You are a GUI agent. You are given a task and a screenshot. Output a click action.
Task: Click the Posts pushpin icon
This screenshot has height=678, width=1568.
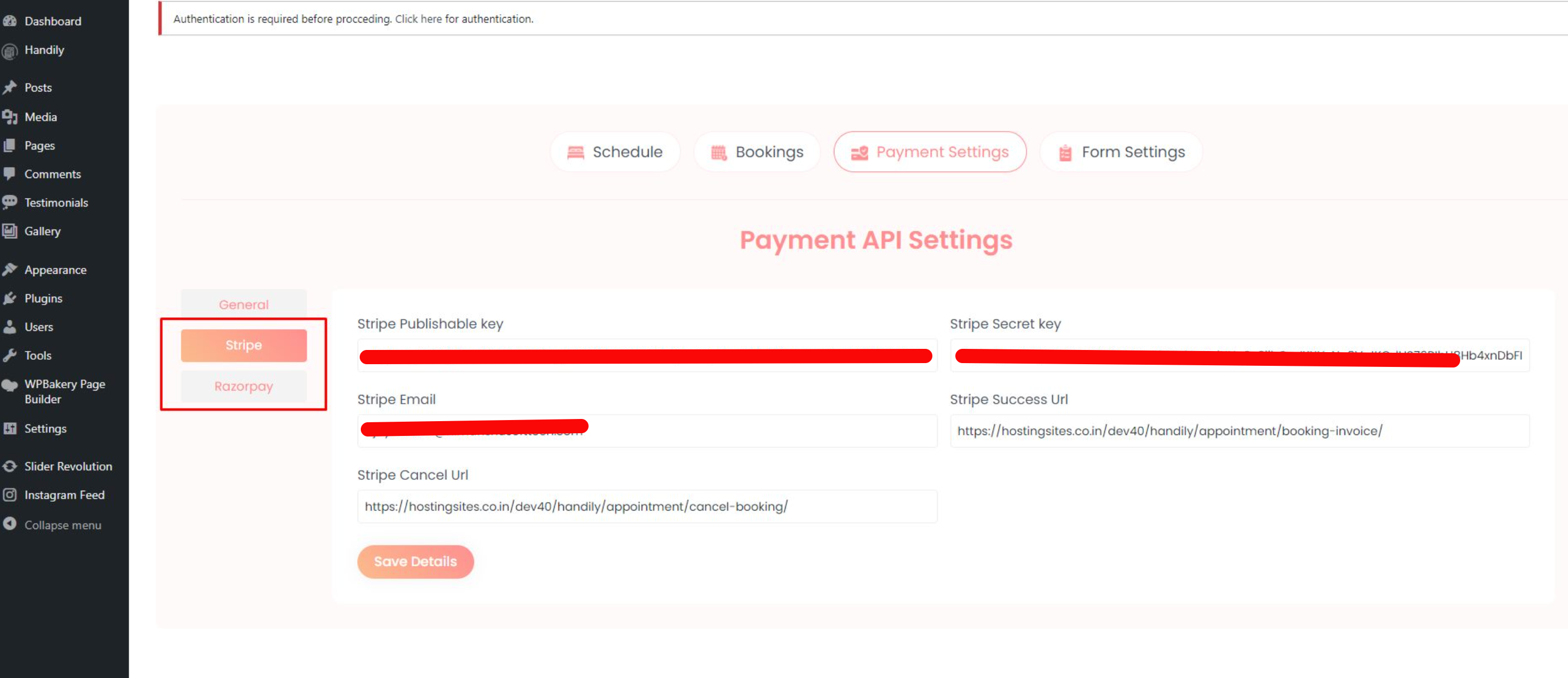(9, 88)
